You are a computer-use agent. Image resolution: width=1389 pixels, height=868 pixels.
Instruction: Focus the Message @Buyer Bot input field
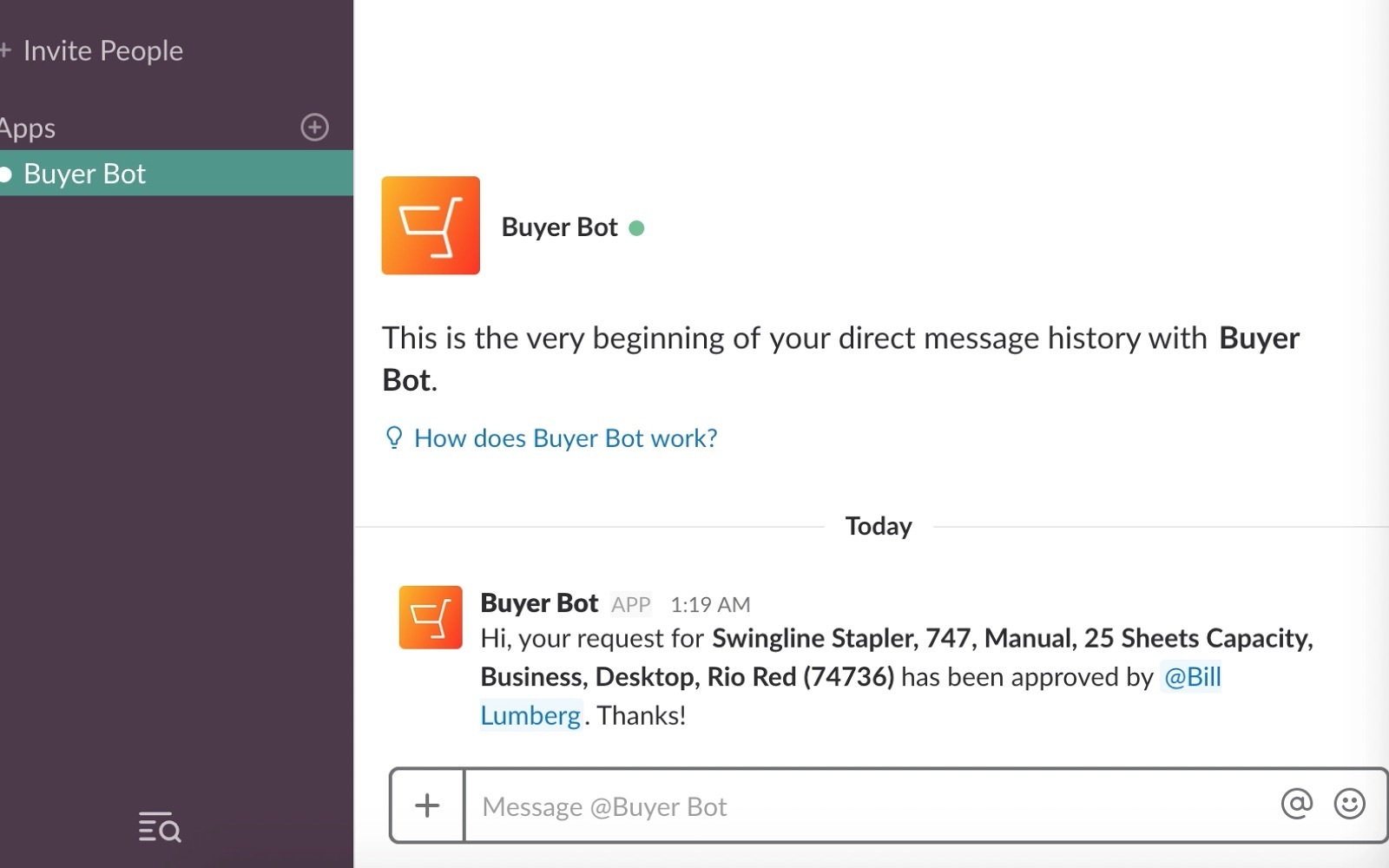868,806
